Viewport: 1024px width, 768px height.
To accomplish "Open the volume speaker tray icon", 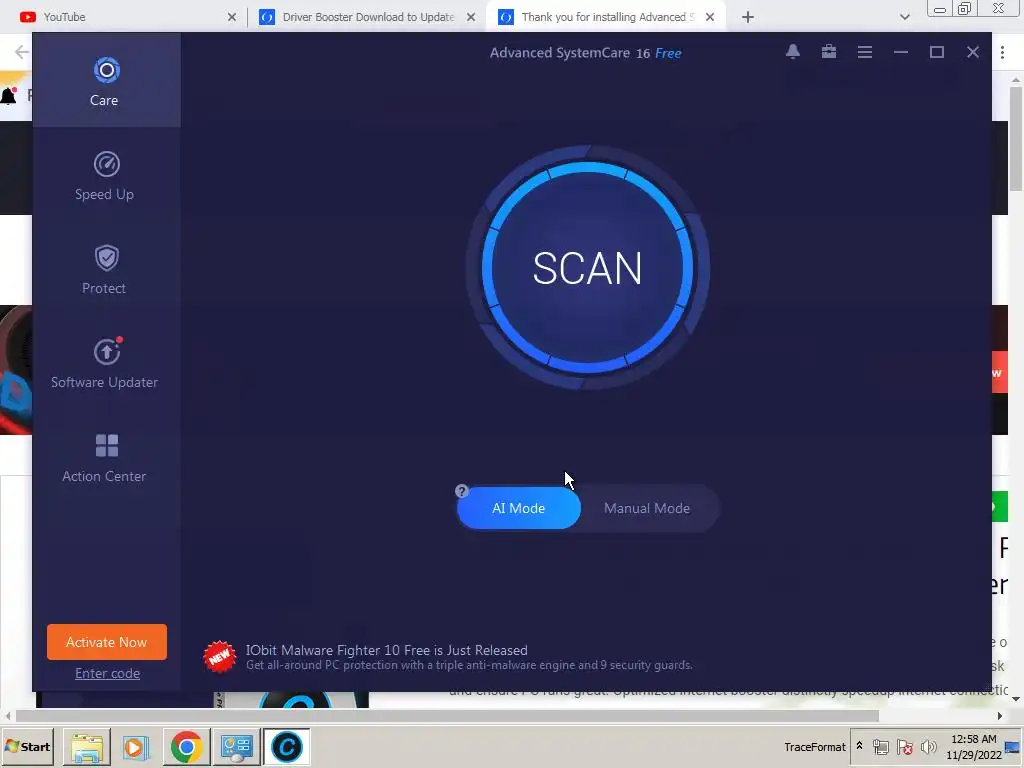I will pos(928,746).
